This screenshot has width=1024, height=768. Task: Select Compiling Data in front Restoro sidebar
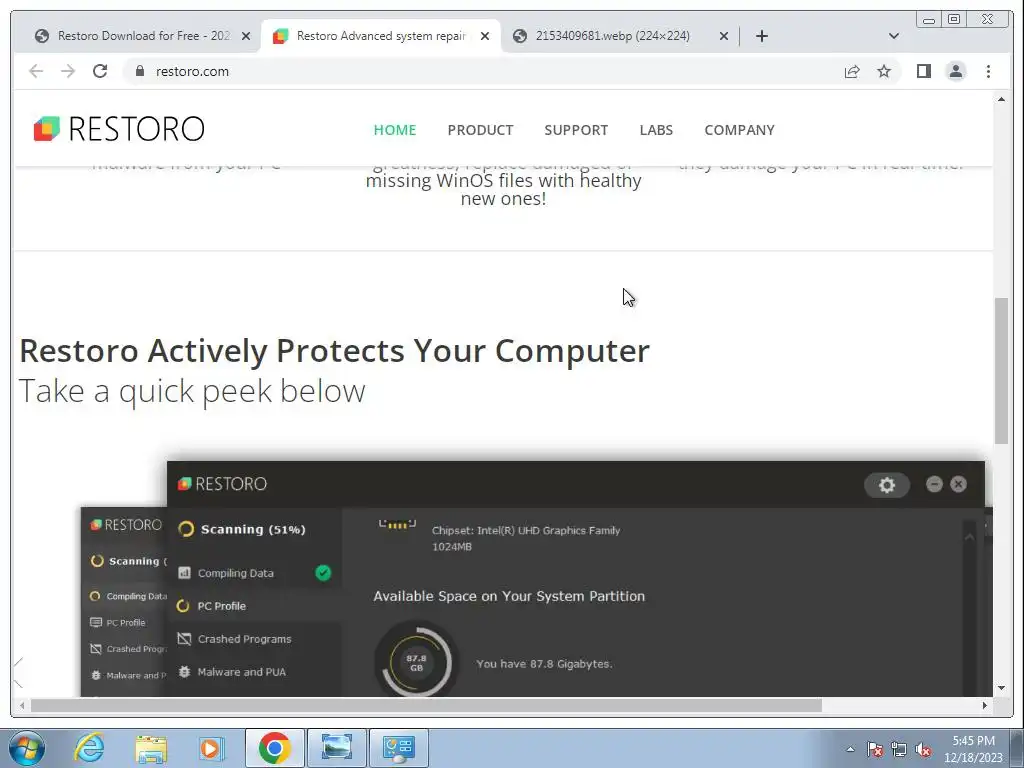click(x=255, y=573)
